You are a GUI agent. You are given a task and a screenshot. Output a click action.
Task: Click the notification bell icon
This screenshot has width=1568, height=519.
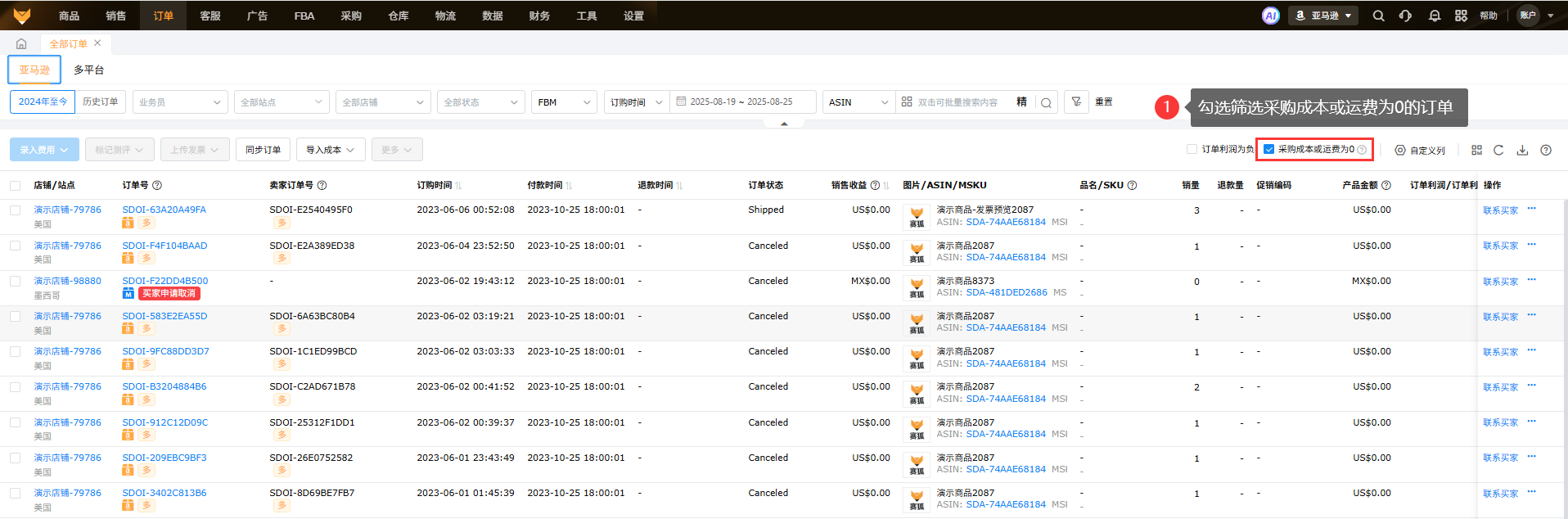click(1434, 16)
